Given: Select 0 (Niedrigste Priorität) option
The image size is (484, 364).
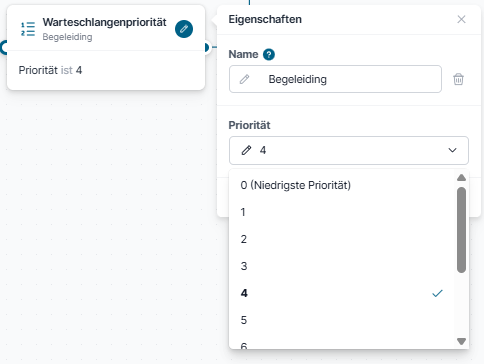Looking at the screenshot, I should (x=342, y=185).
